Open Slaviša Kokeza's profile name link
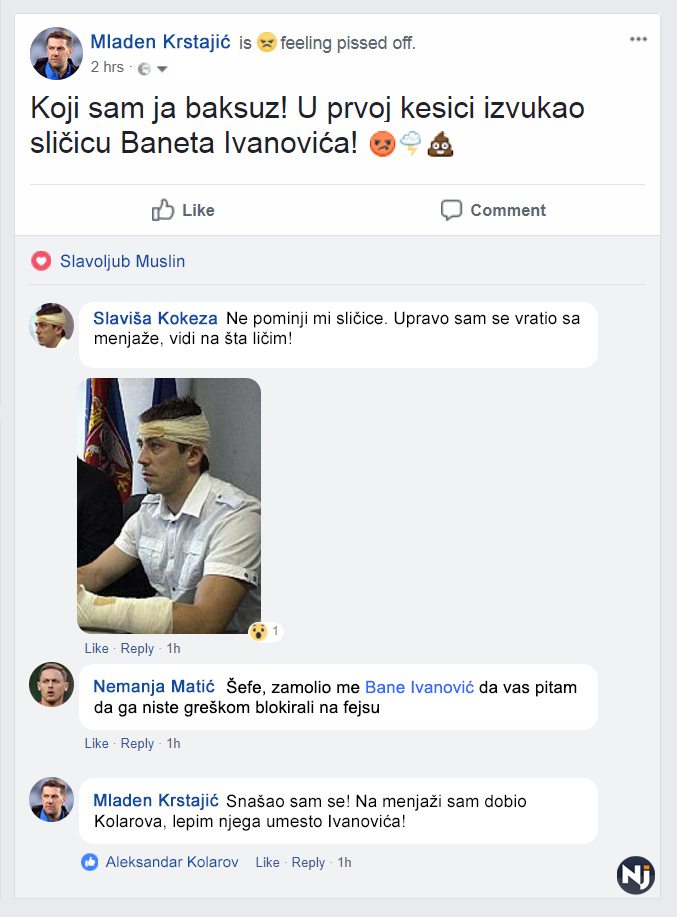This screenshot has height=917, width=677. (155, 318)
